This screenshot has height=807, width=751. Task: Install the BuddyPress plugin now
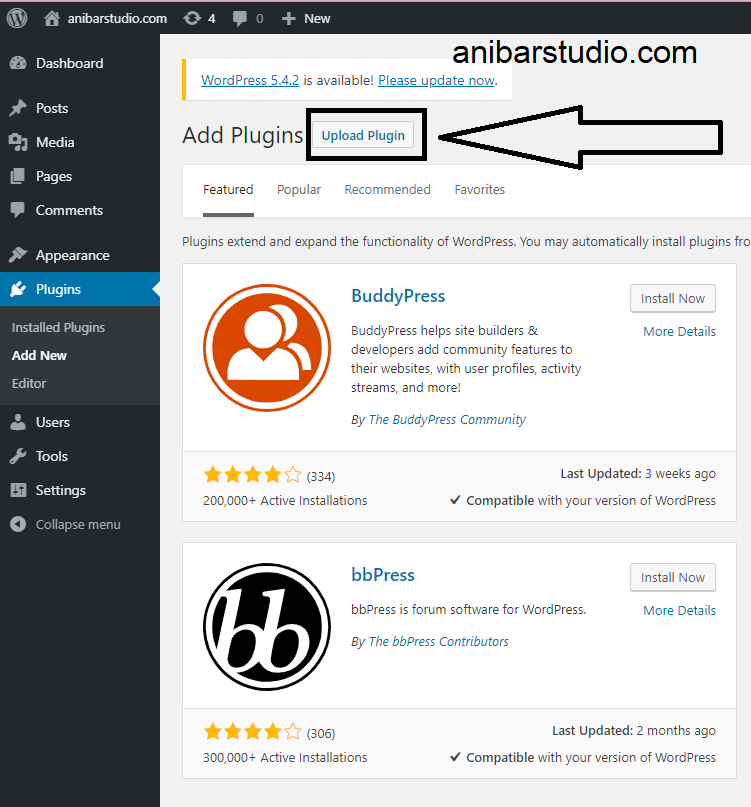pos(673,299)
